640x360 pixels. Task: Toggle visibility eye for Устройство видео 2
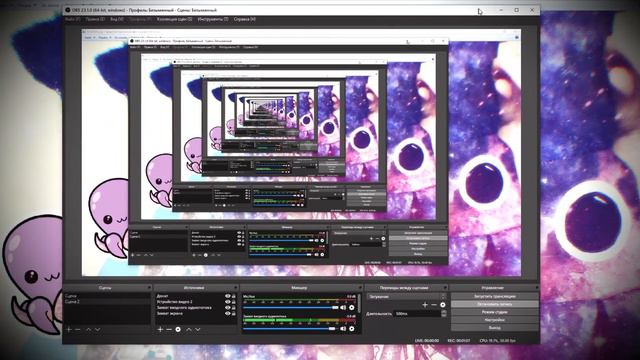[x=228, y=302]
